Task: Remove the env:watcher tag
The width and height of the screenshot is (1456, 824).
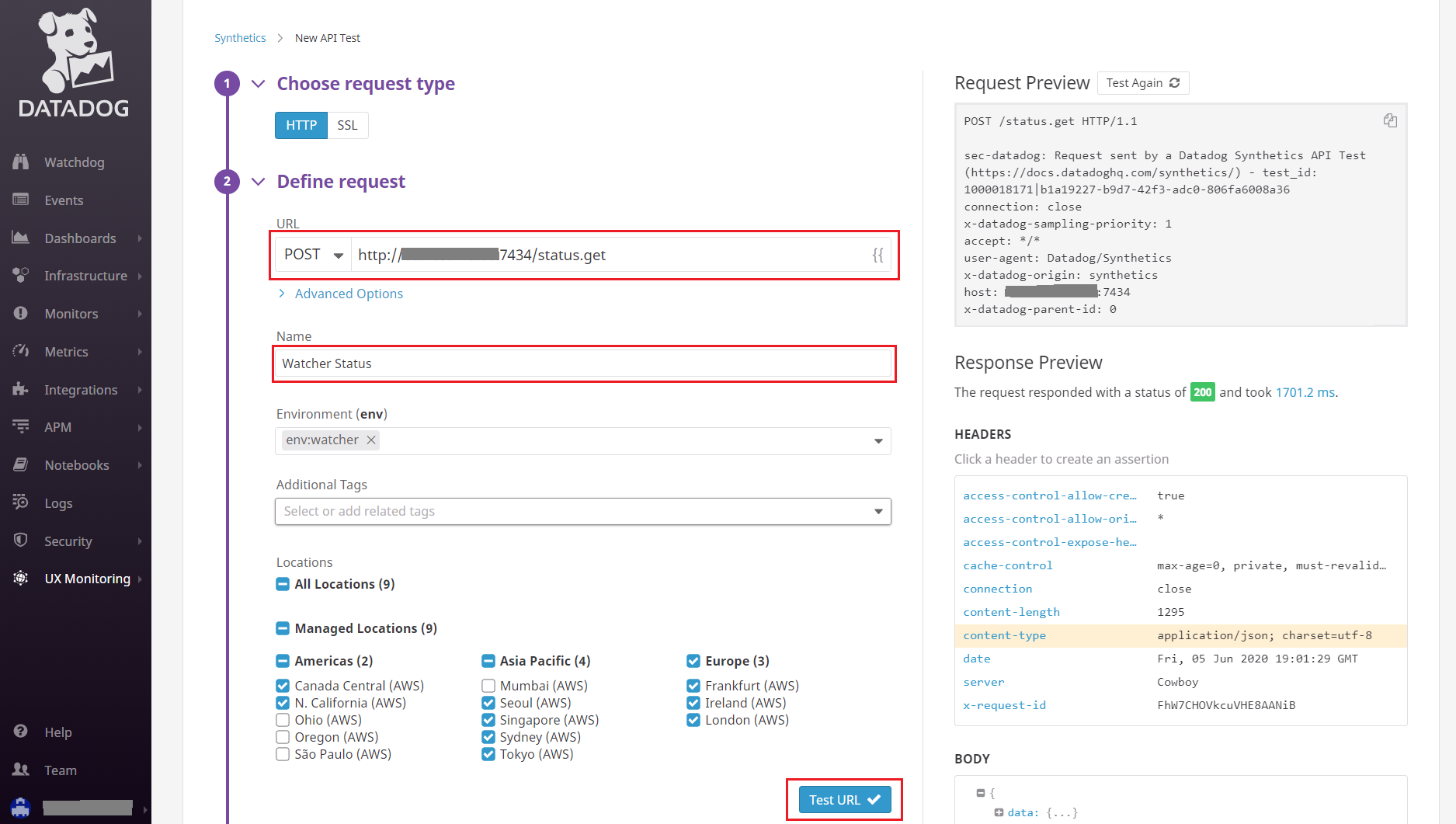Action: click(371, 440)
